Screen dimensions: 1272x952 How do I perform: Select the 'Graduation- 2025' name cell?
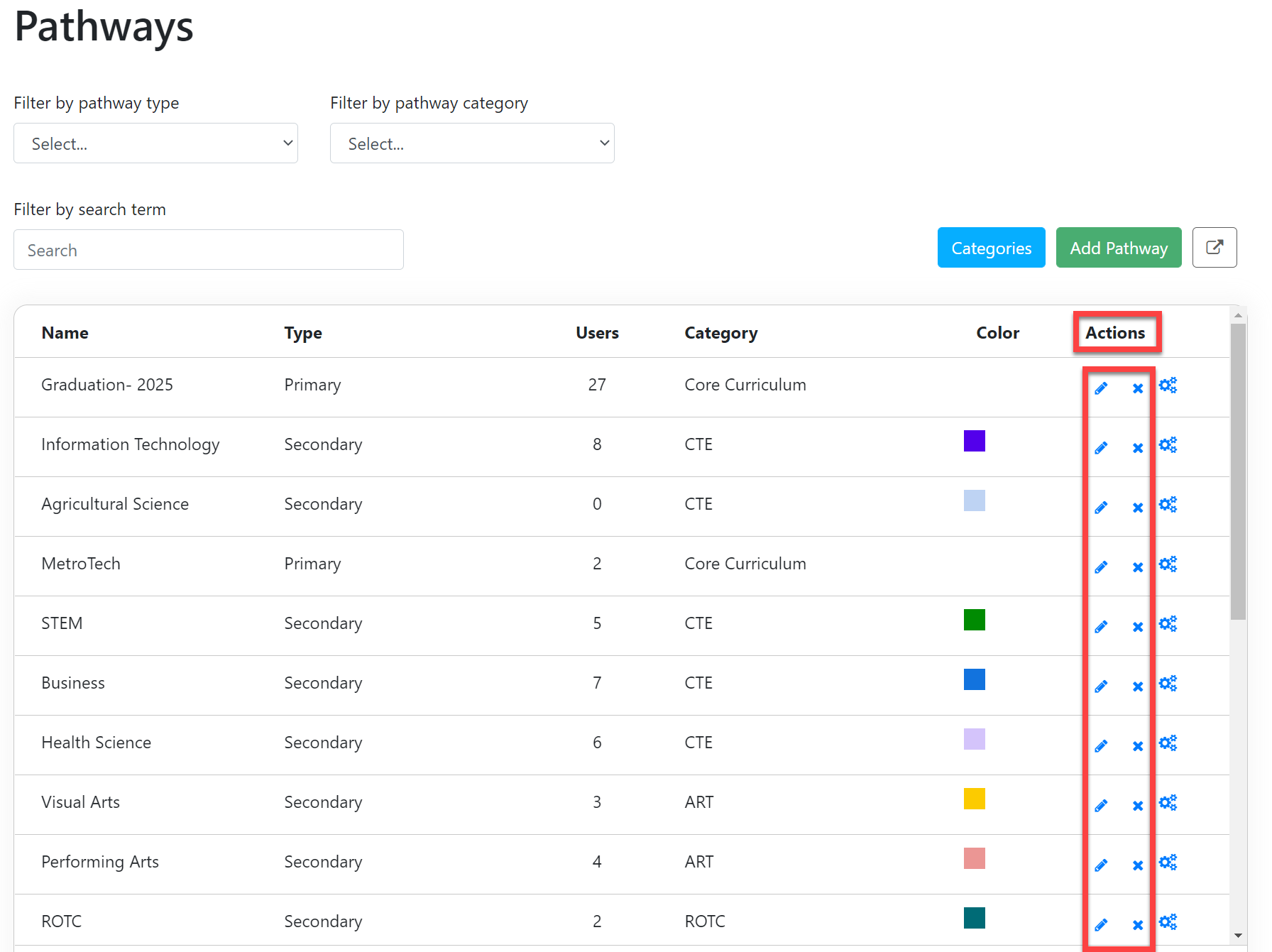[107, 385]
